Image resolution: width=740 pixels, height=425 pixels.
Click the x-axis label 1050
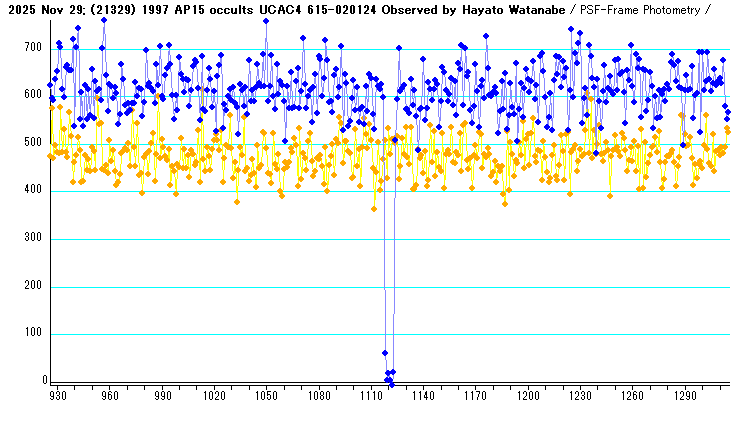point(266,396)
